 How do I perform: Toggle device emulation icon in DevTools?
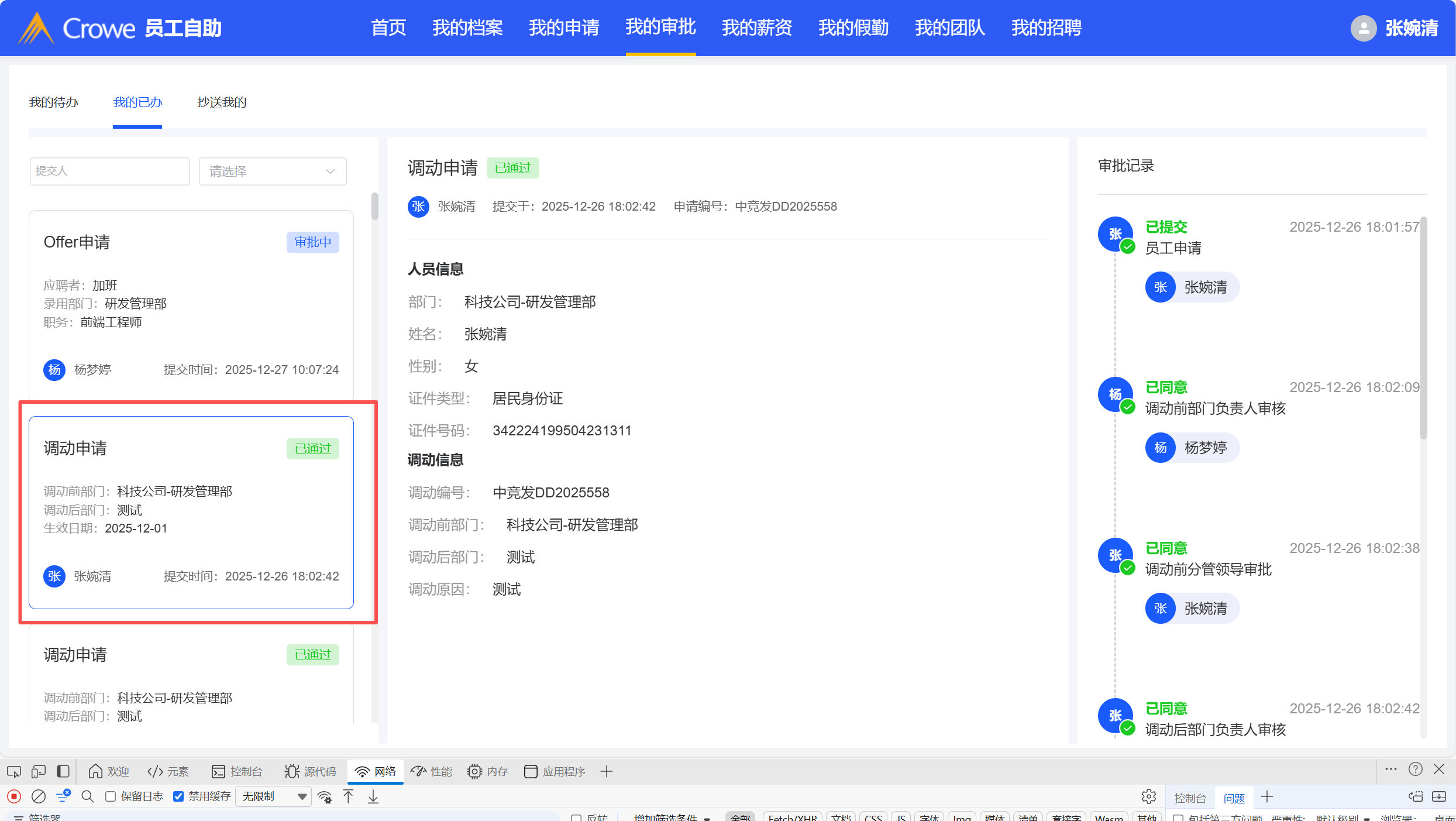pyautogui.click(x=39, y=771)
